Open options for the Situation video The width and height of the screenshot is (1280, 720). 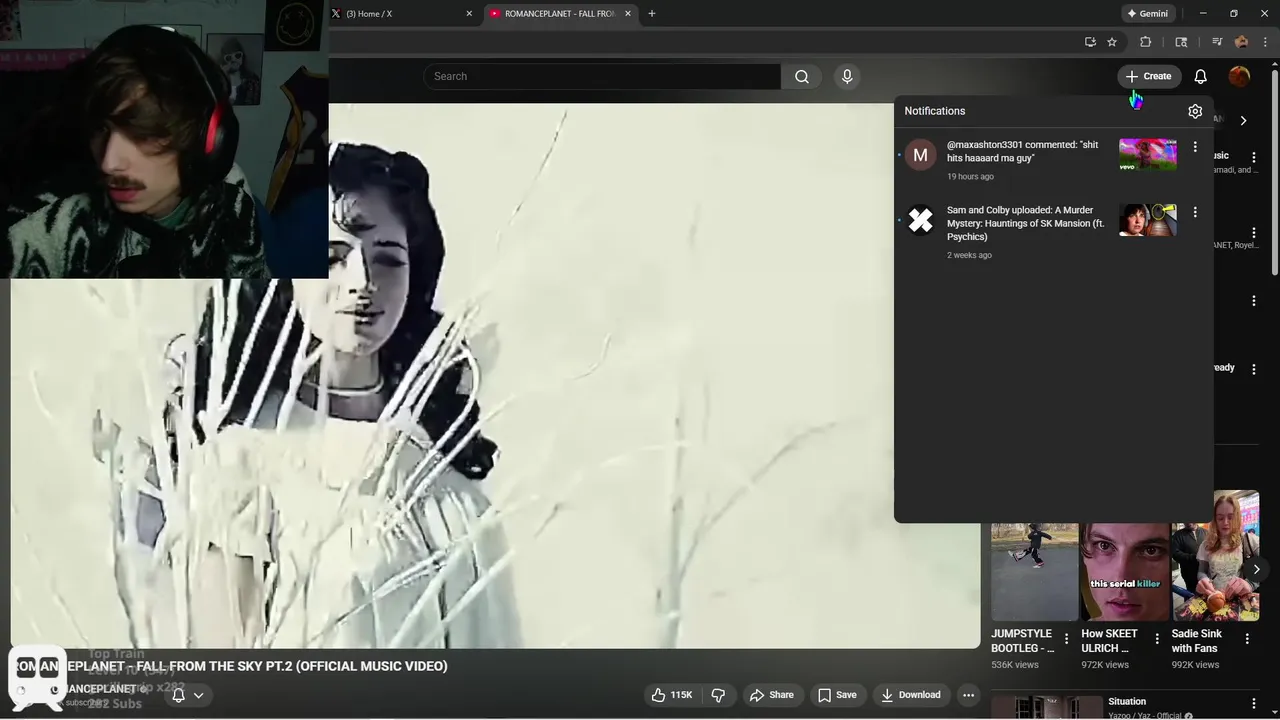tap(1254, 704)
